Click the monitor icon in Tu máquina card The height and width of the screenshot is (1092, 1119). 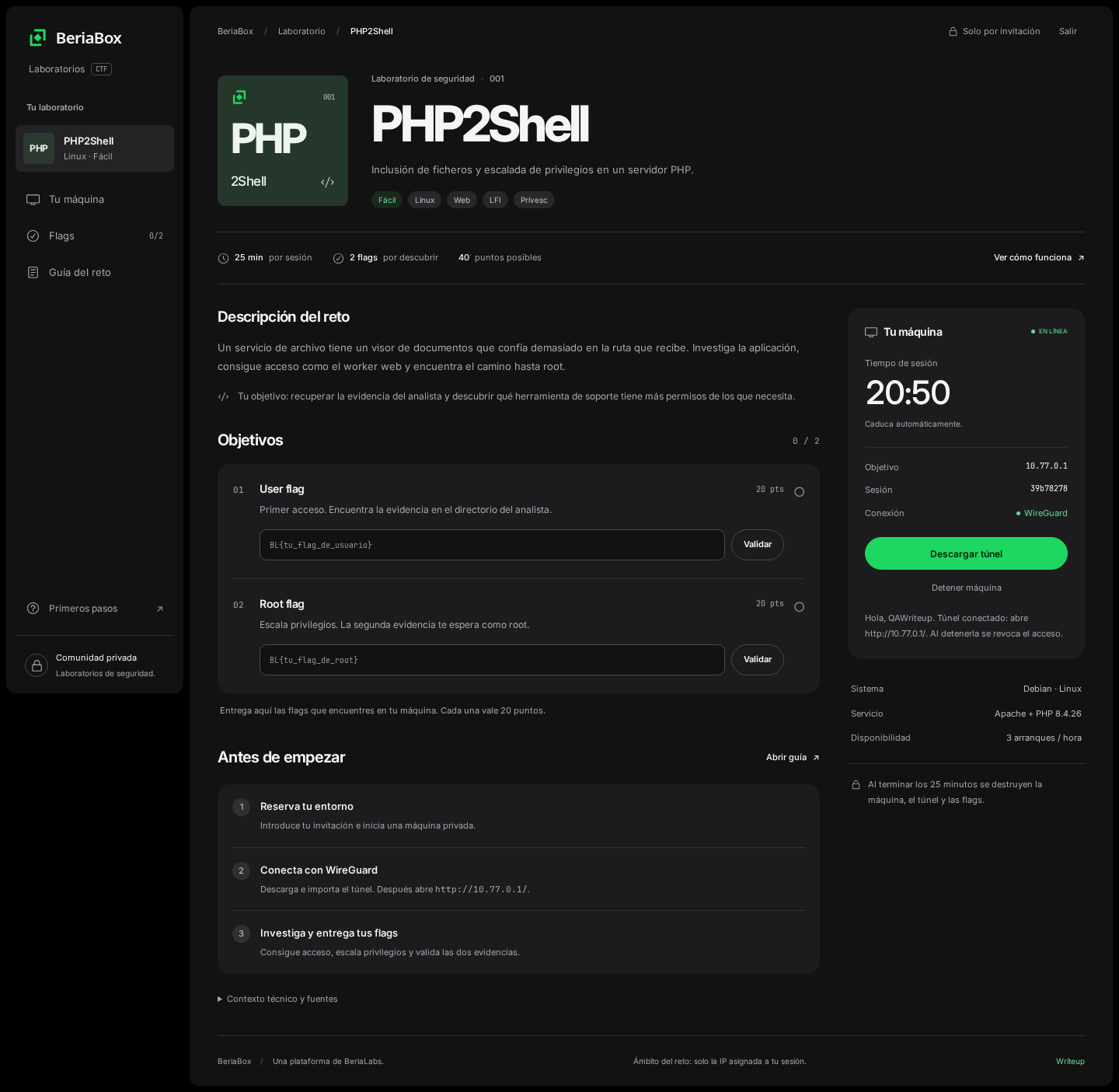click(x=871, y=332)
